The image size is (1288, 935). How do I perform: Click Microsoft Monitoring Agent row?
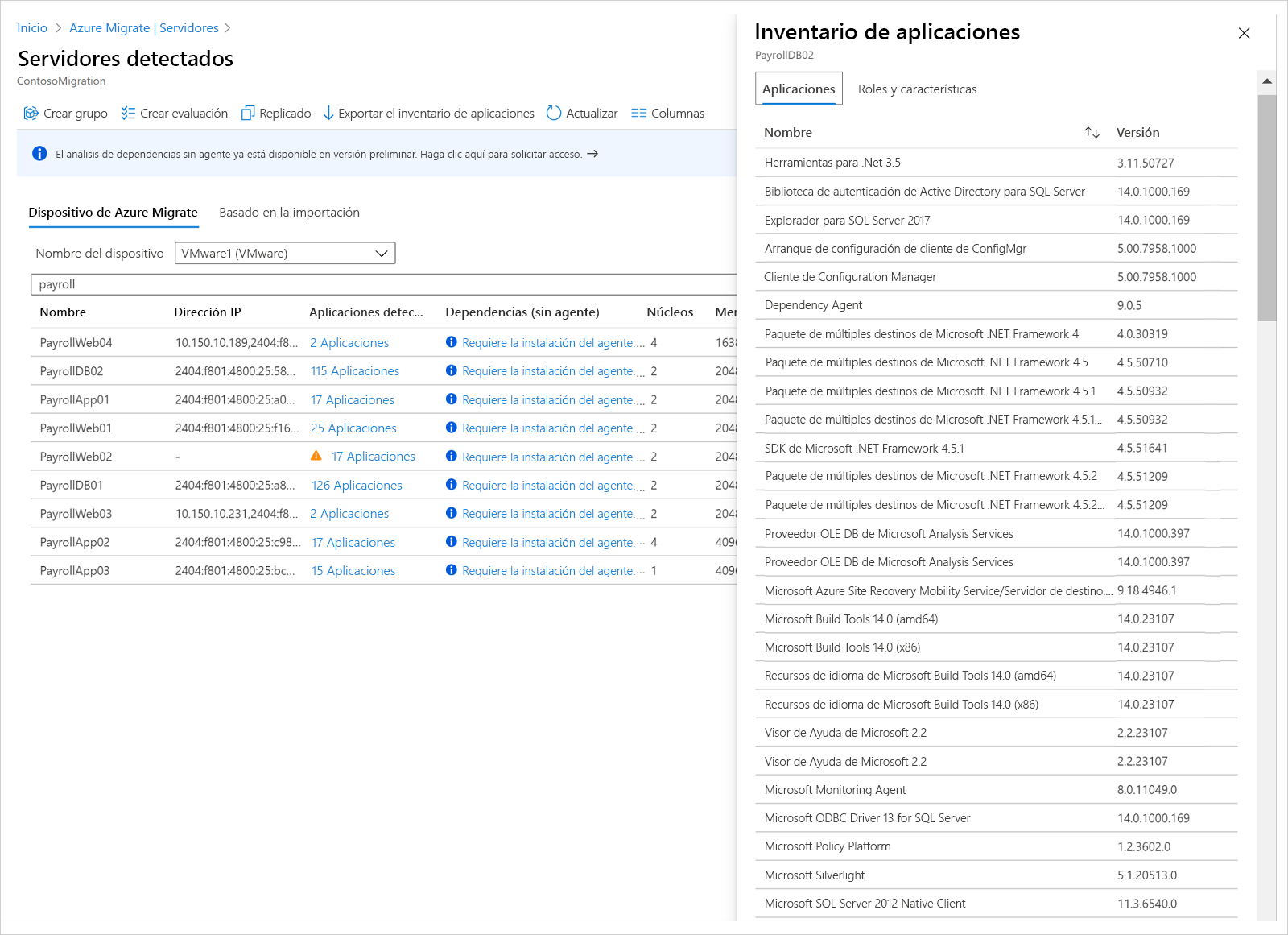[996, 790]
